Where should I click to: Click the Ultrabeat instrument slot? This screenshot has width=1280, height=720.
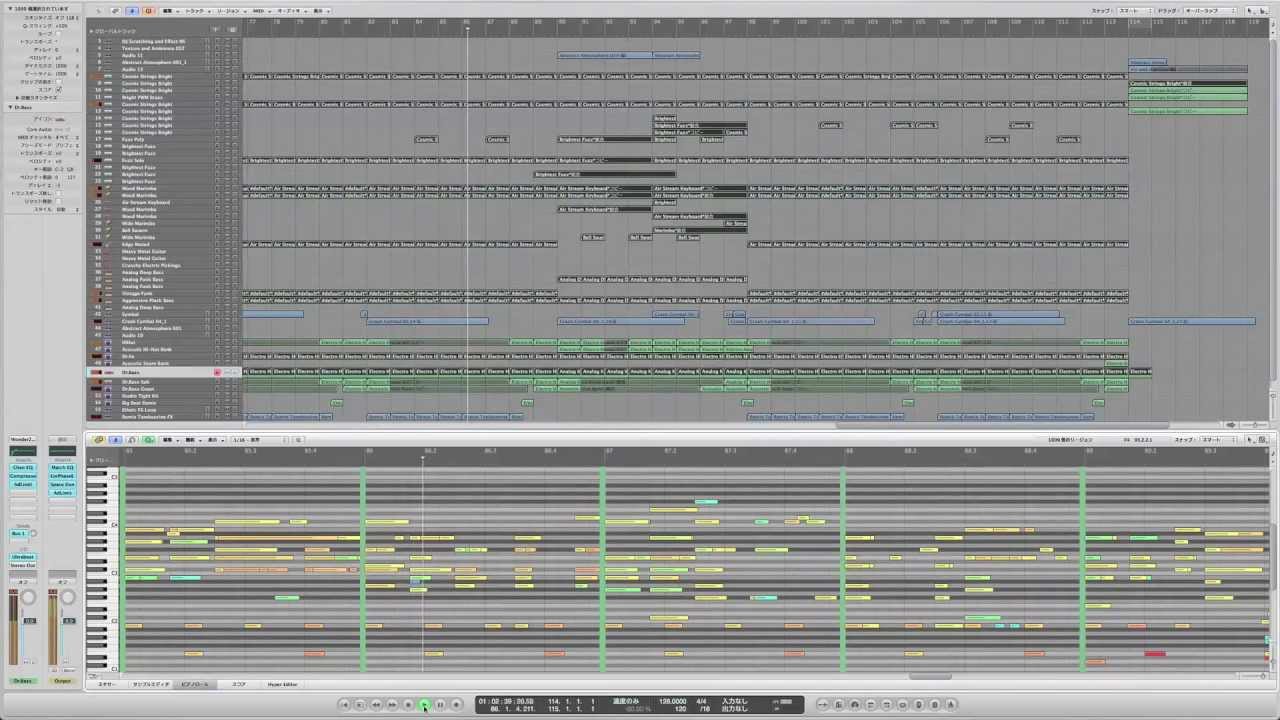click(x=22, y=557)
